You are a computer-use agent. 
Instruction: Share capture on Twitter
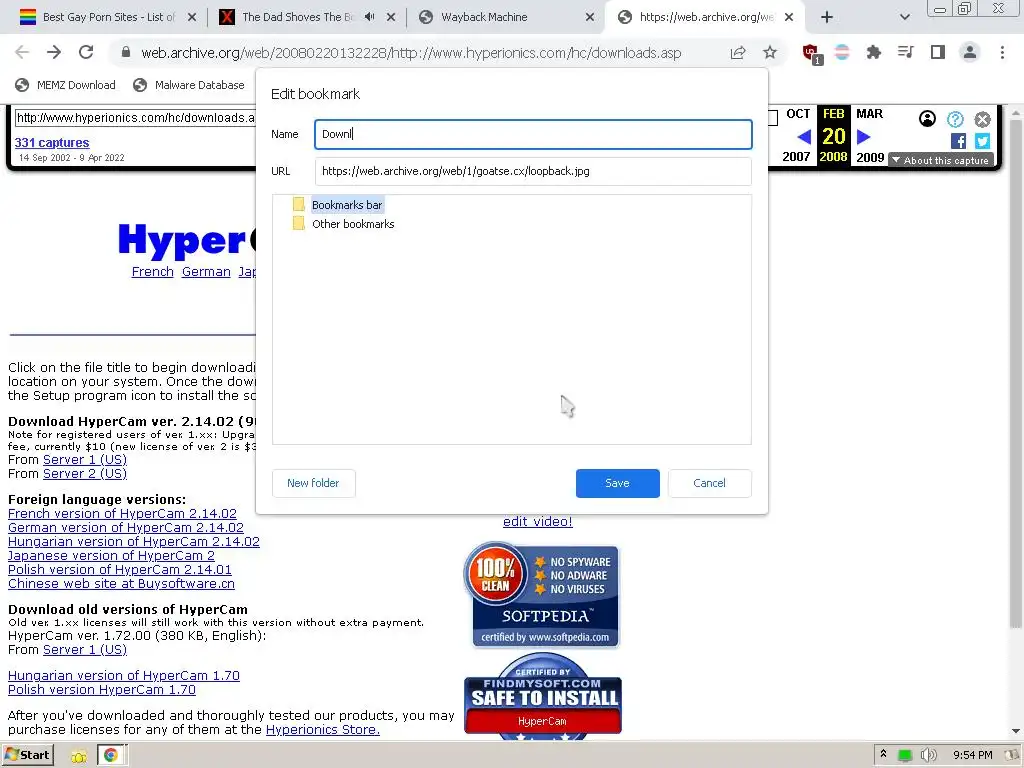[x=982, y=140]
